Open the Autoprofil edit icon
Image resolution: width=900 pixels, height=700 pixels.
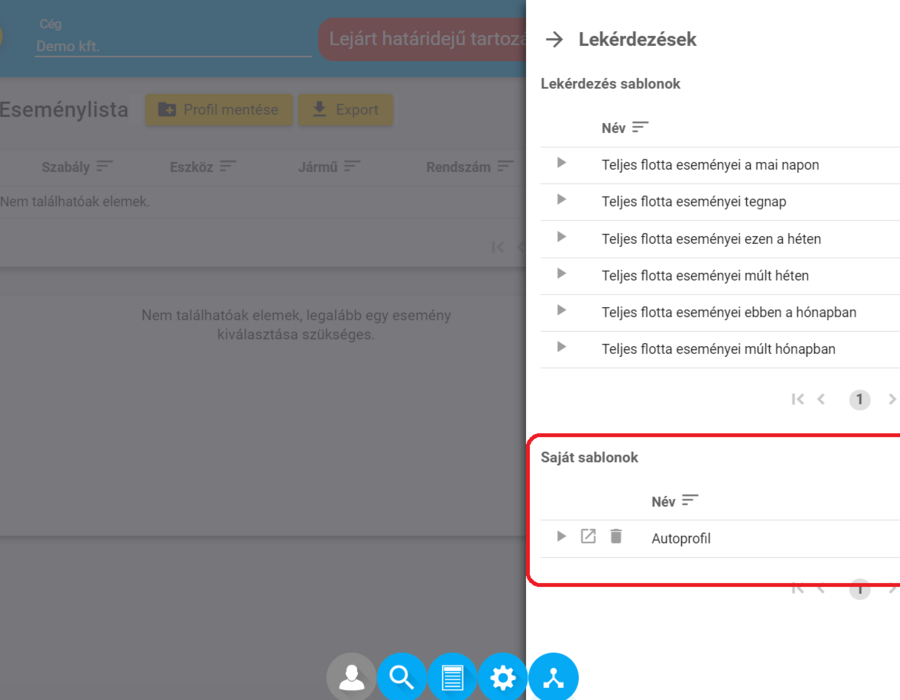[x=588, y=536]
